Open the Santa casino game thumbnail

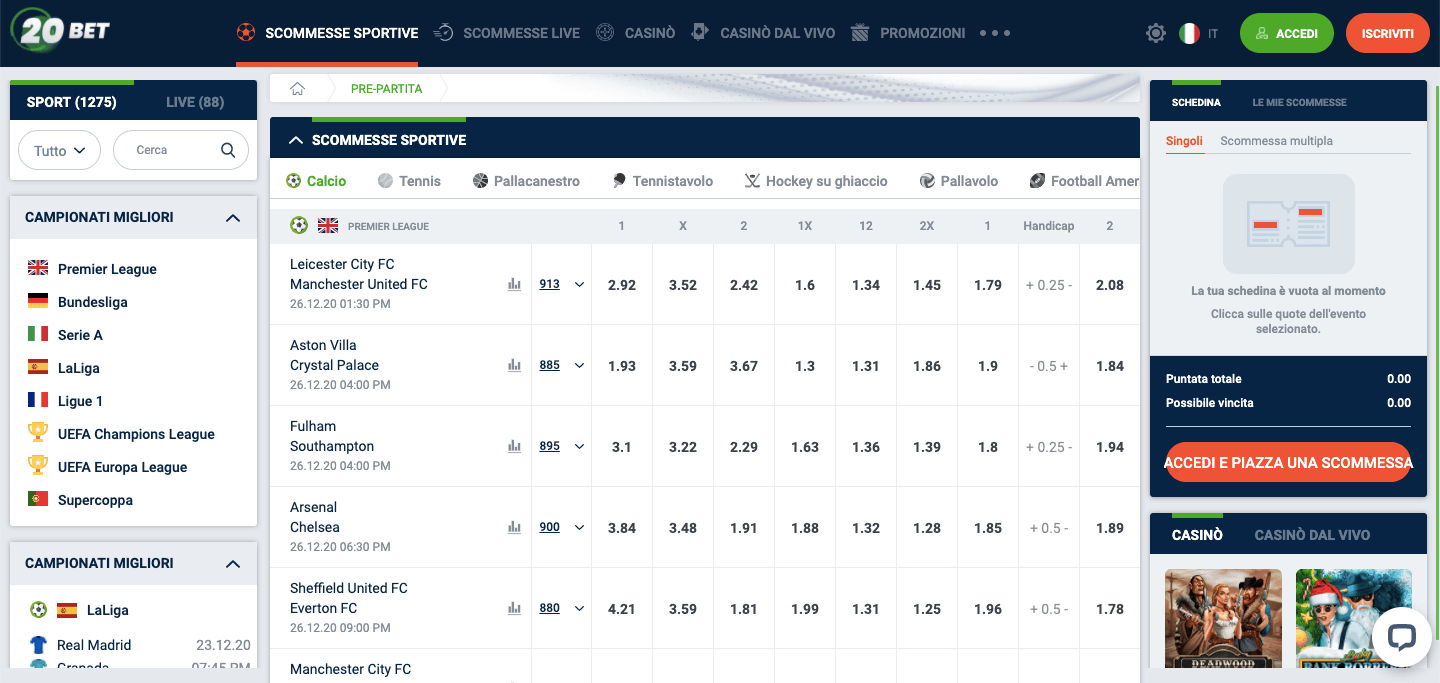pyautogui.click(x=1354, y=619)
